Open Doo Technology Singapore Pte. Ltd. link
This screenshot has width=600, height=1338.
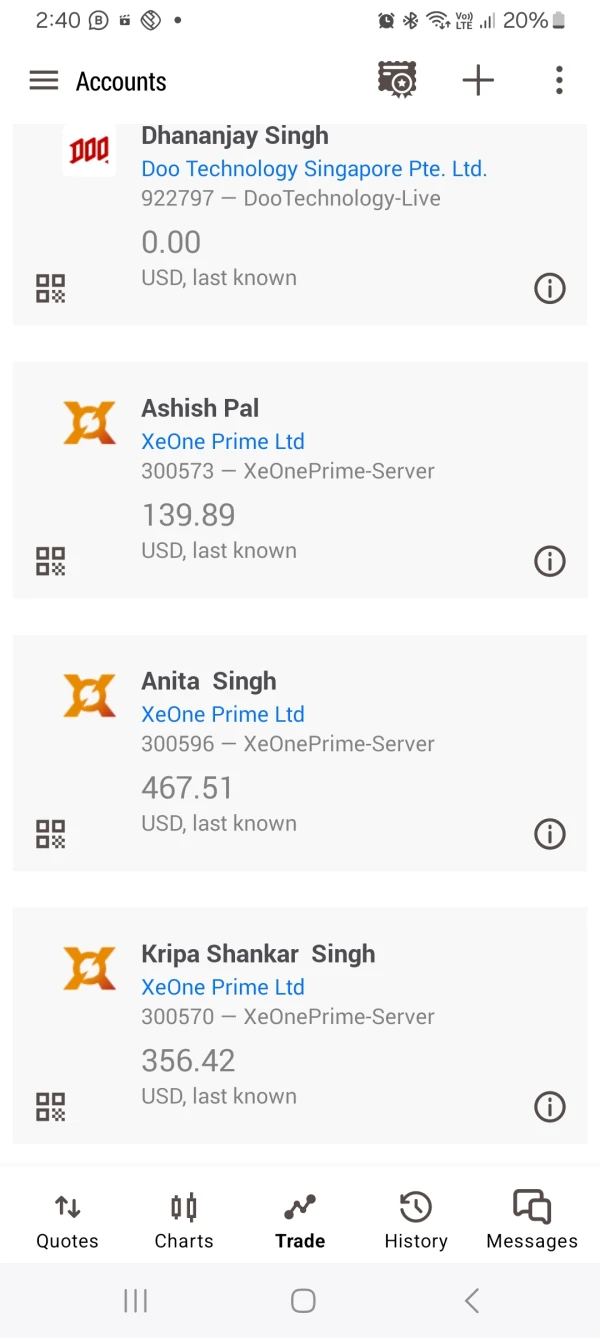tap(314, 168)
